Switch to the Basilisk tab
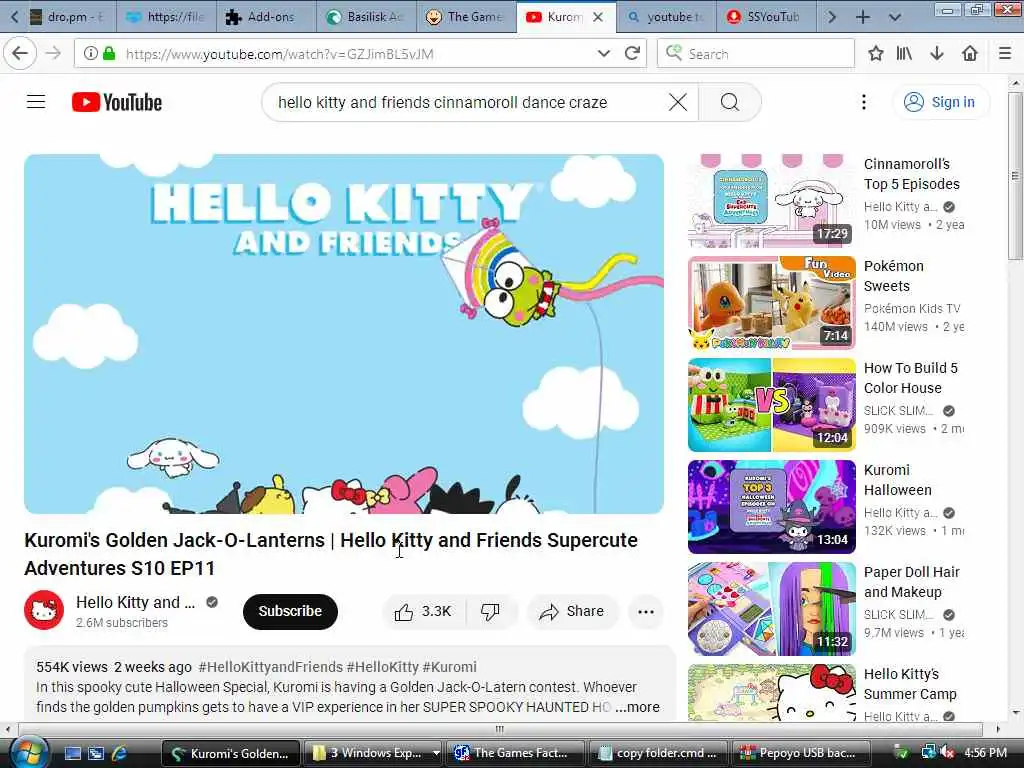This screenshot has width=1024, height=768. tap(366, 17)
